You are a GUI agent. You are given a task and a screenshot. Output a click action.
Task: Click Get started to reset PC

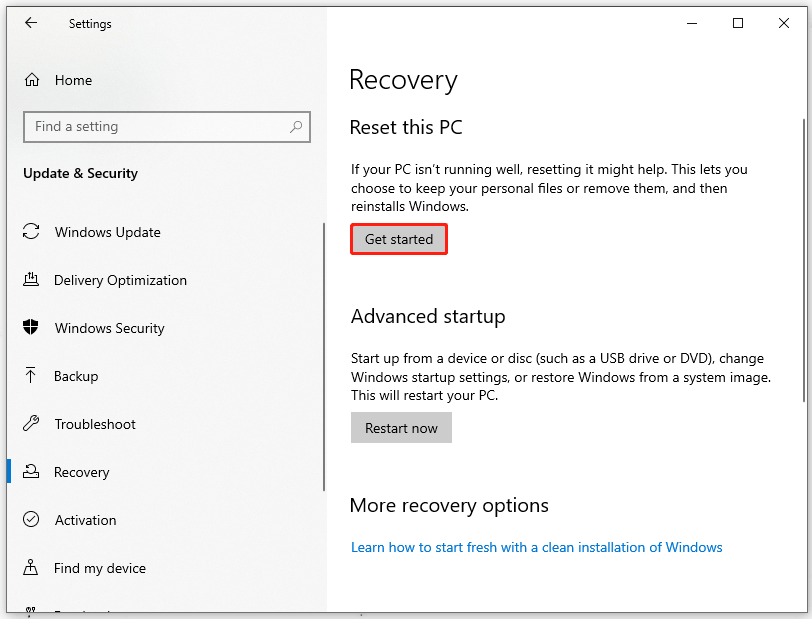[x=399, y=239]
